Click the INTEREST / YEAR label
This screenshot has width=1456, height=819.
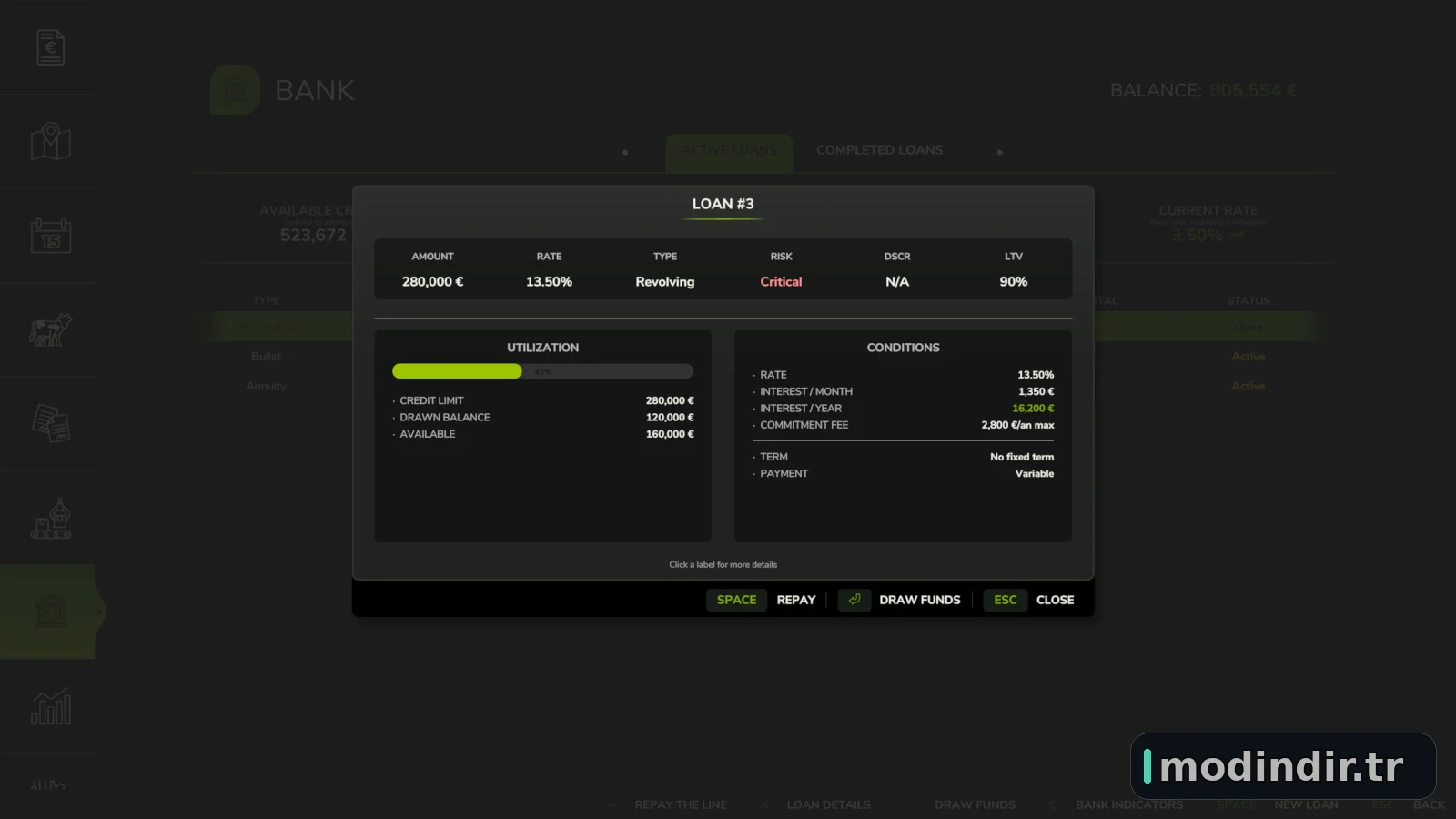click(801, 409)
